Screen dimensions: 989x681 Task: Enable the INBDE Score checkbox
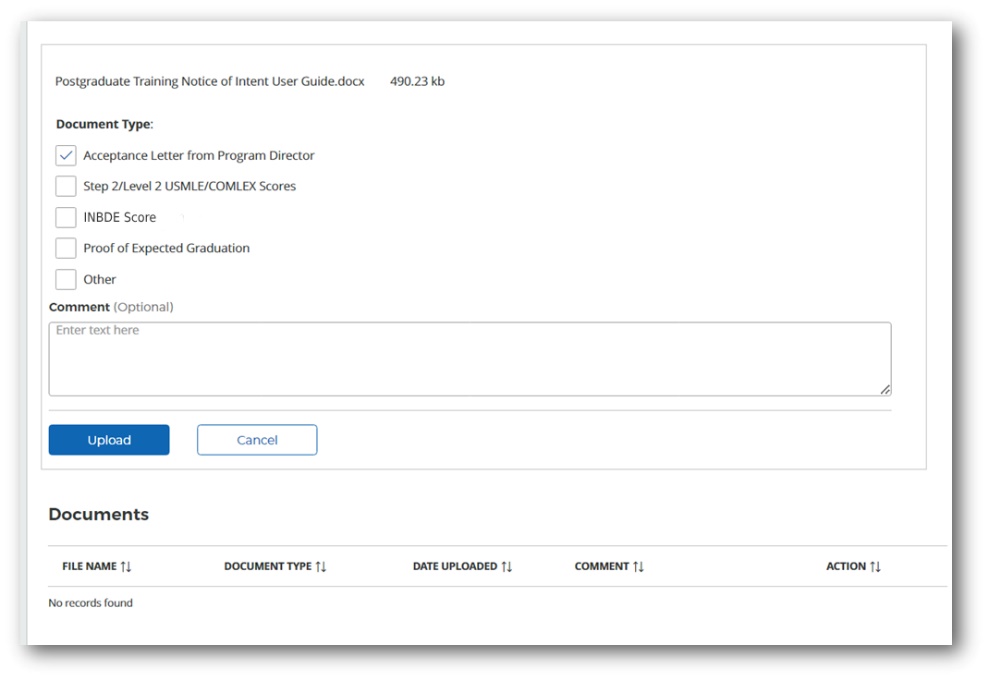(x=66, y=217)
